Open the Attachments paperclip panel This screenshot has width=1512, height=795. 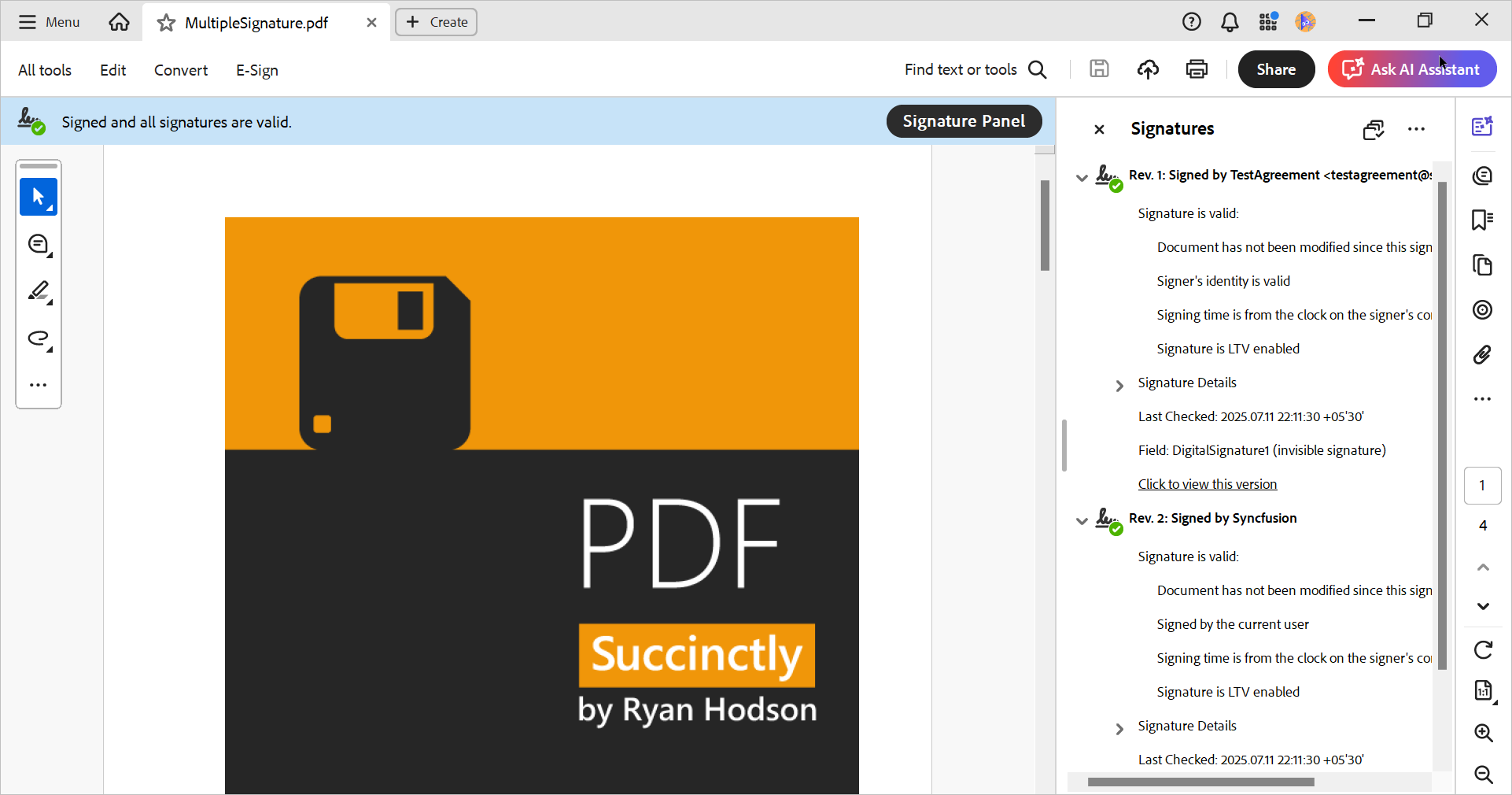(x=1482, y=355)
